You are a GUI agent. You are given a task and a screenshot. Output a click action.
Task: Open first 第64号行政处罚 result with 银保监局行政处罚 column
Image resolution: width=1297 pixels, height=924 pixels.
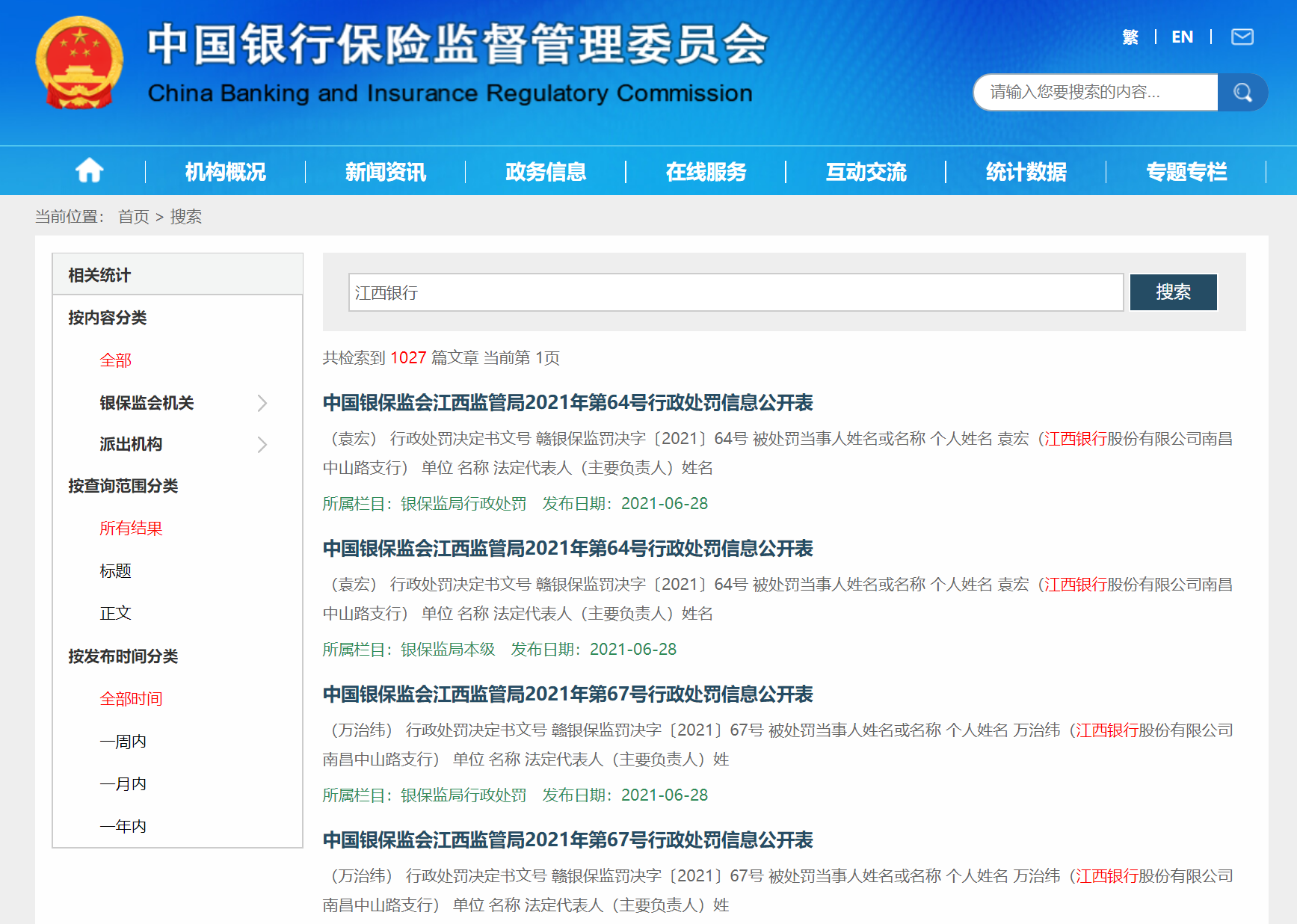coord(567,403)
